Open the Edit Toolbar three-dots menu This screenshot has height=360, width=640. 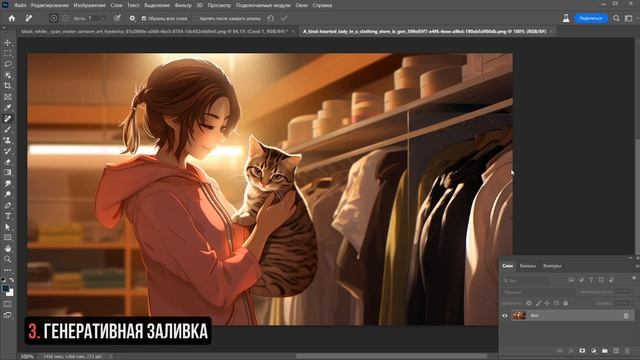(8, 270)
